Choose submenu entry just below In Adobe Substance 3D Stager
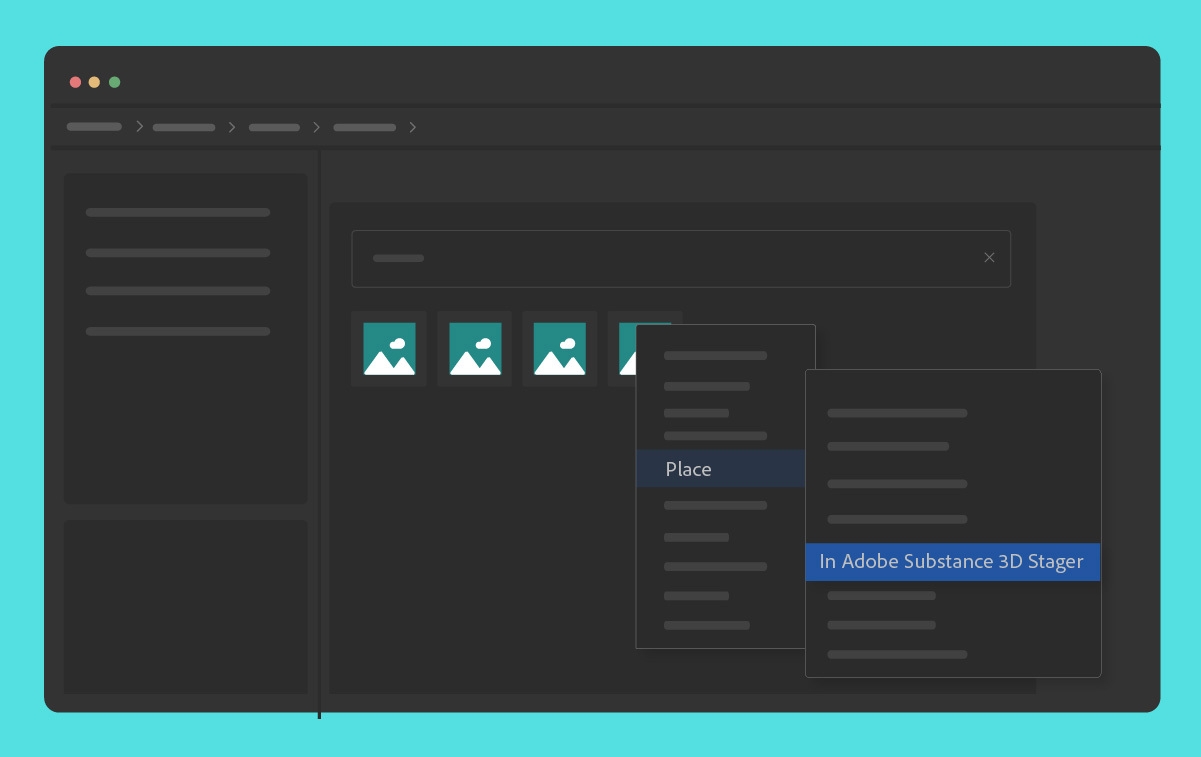1201x757 pixels. coord(881,596)
